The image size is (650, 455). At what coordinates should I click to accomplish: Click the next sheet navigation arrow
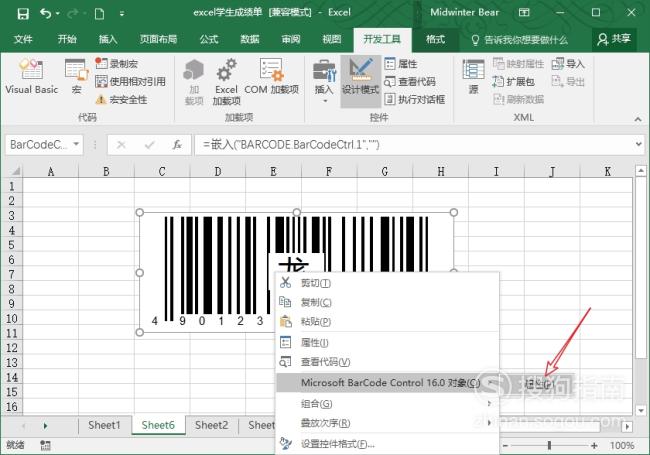(45, 426)
